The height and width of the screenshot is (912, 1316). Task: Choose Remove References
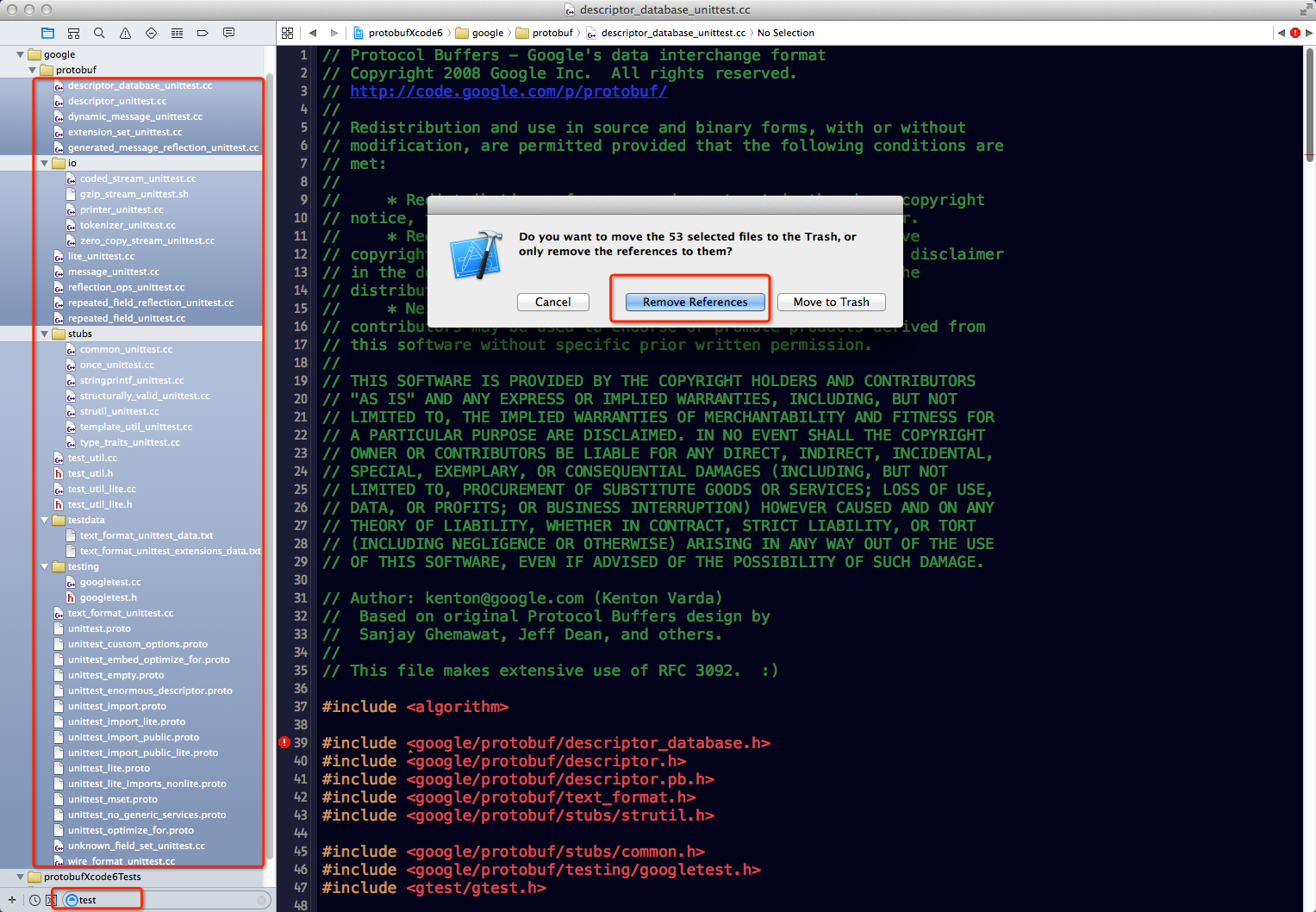pos(695,302)
